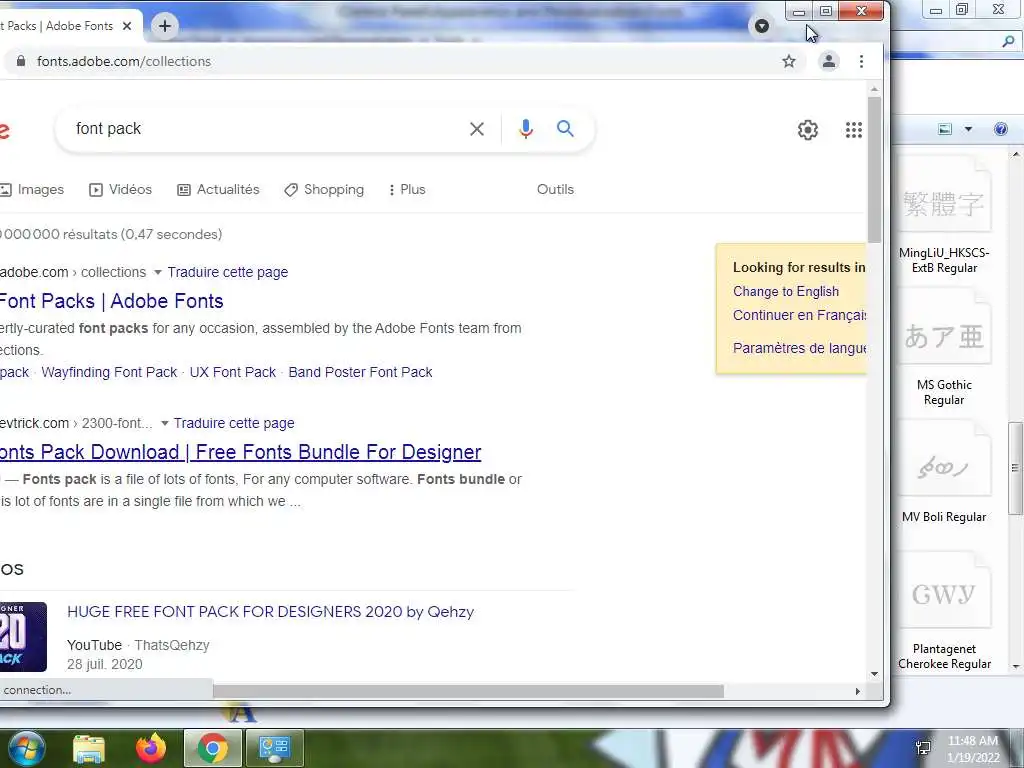Click the site padlock icon
Screen dimensions: 1024x768
coord(21,61)
